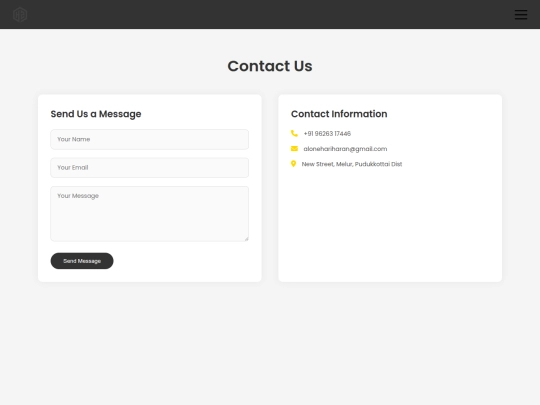Click phone number +91 96263 17446

pyautogui.click(x=327, y=134)
